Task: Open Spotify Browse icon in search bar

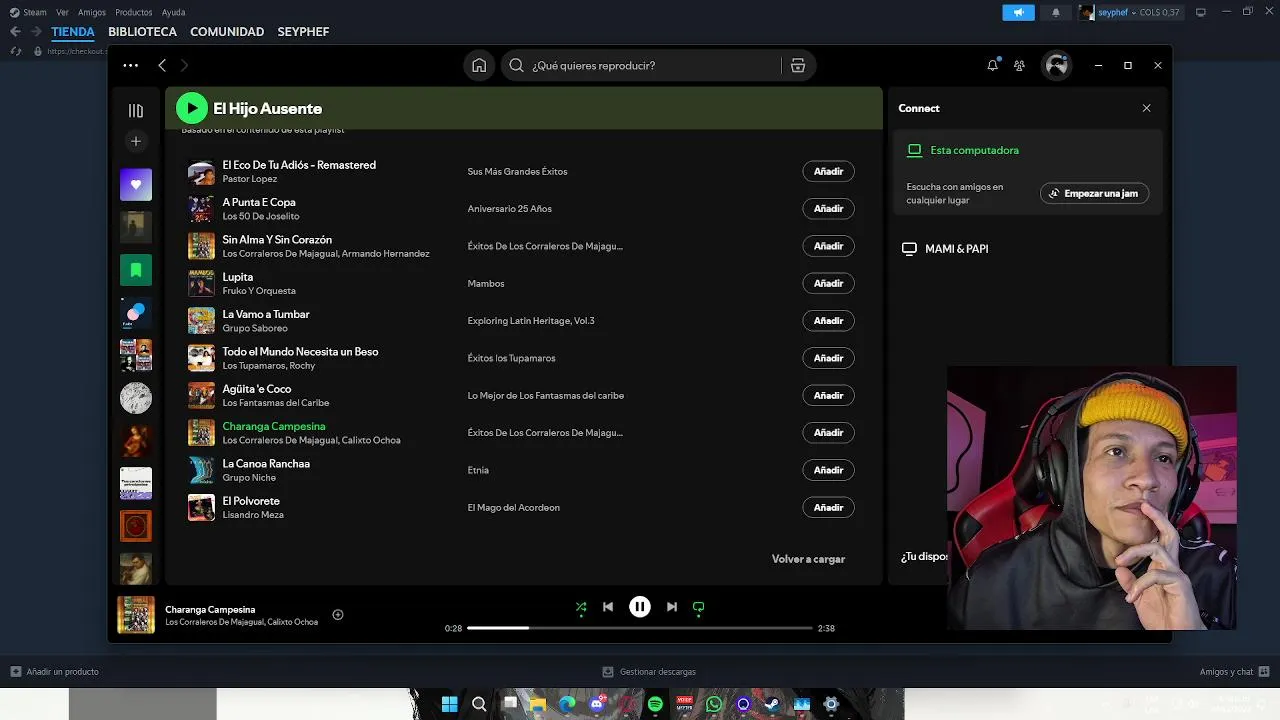Action: coord(798,65)
